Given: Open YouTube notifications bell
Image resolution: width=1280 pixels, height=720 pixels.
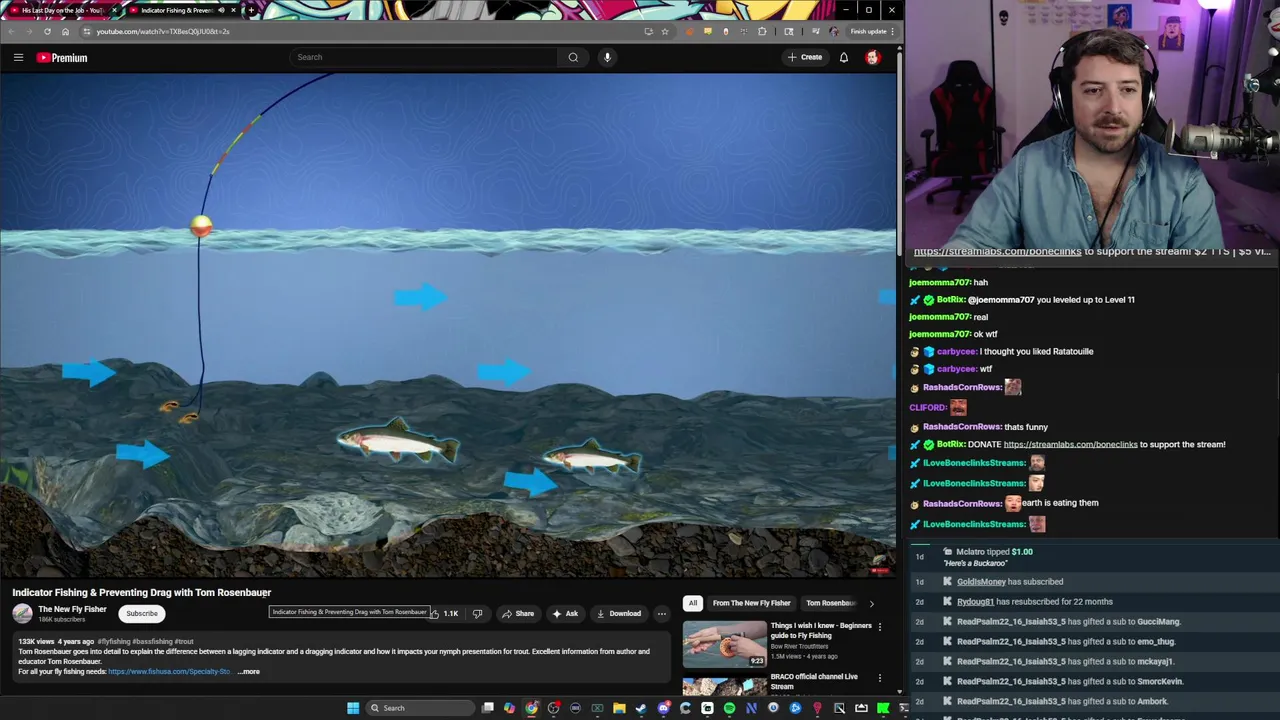Looking at the screenshot, I should click(844, 57).
